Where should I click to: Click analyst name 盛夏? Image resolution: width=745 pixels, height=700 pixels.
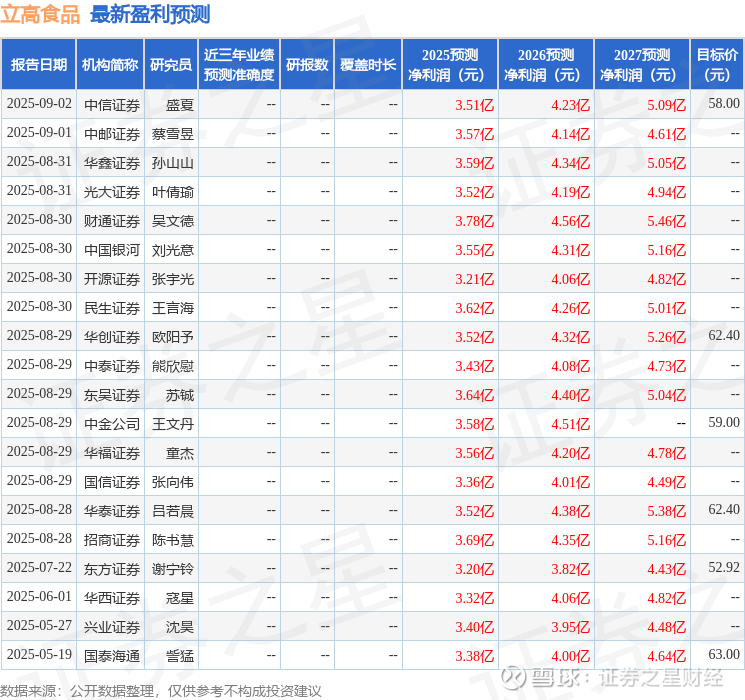tap(180, 105)
